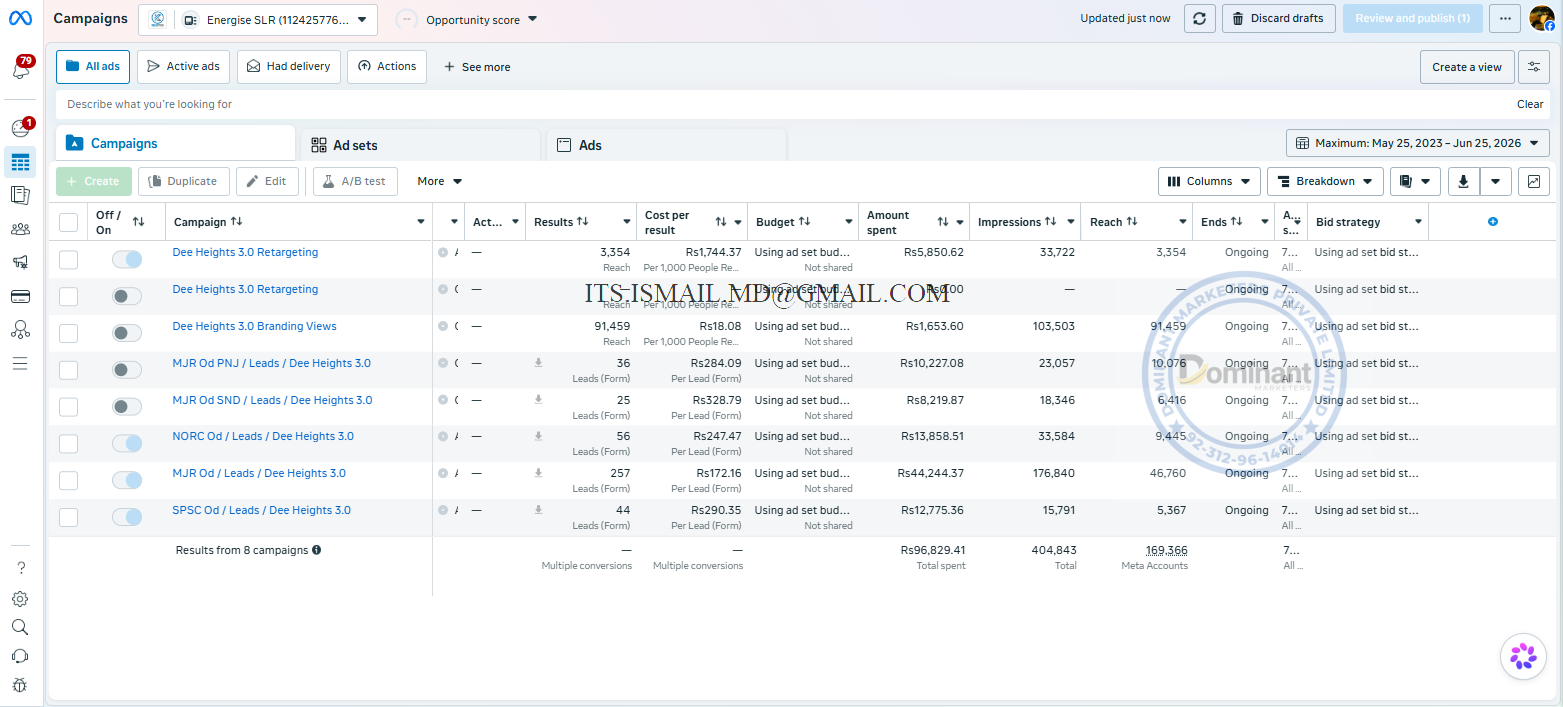This screenshot has height=707, width=1563.
Task: Open the Billing card icon in the sidebar
Action: [x=20, y=296]
